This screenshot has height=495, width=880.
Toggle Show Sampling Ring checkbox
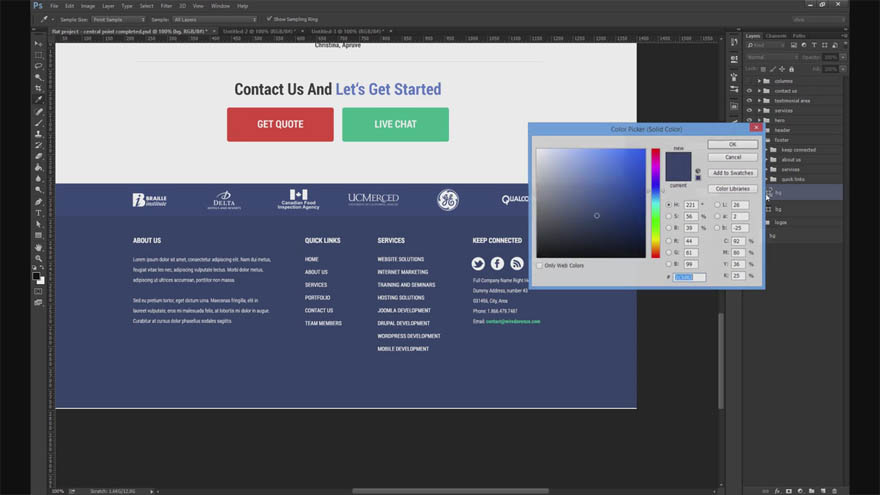[x=269, y=19]
